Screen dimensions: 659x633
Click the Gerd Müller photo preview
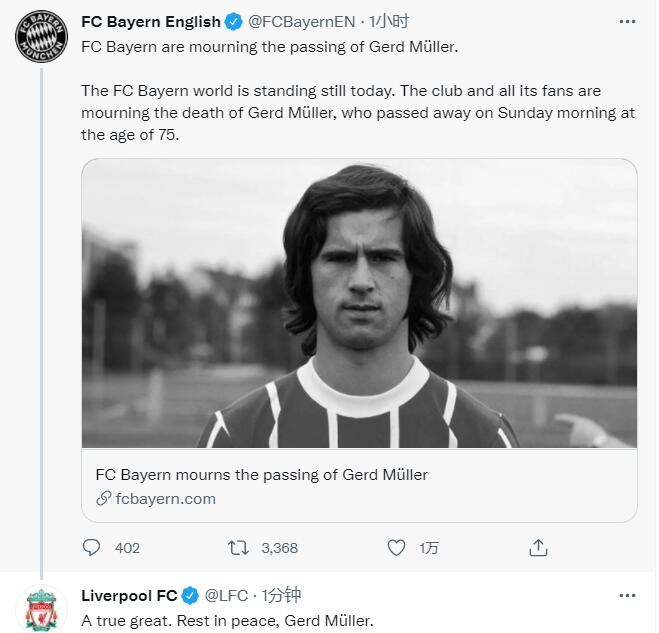359,303
